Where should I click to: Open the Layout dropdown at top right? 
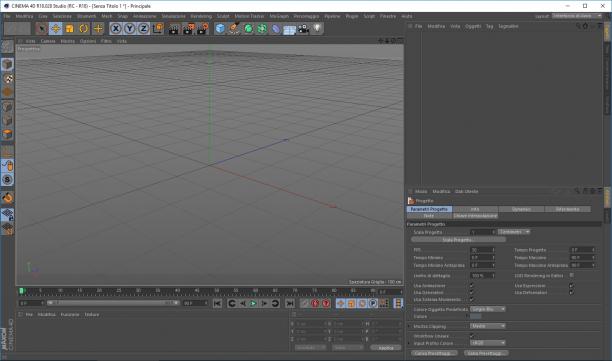(577, 16)
